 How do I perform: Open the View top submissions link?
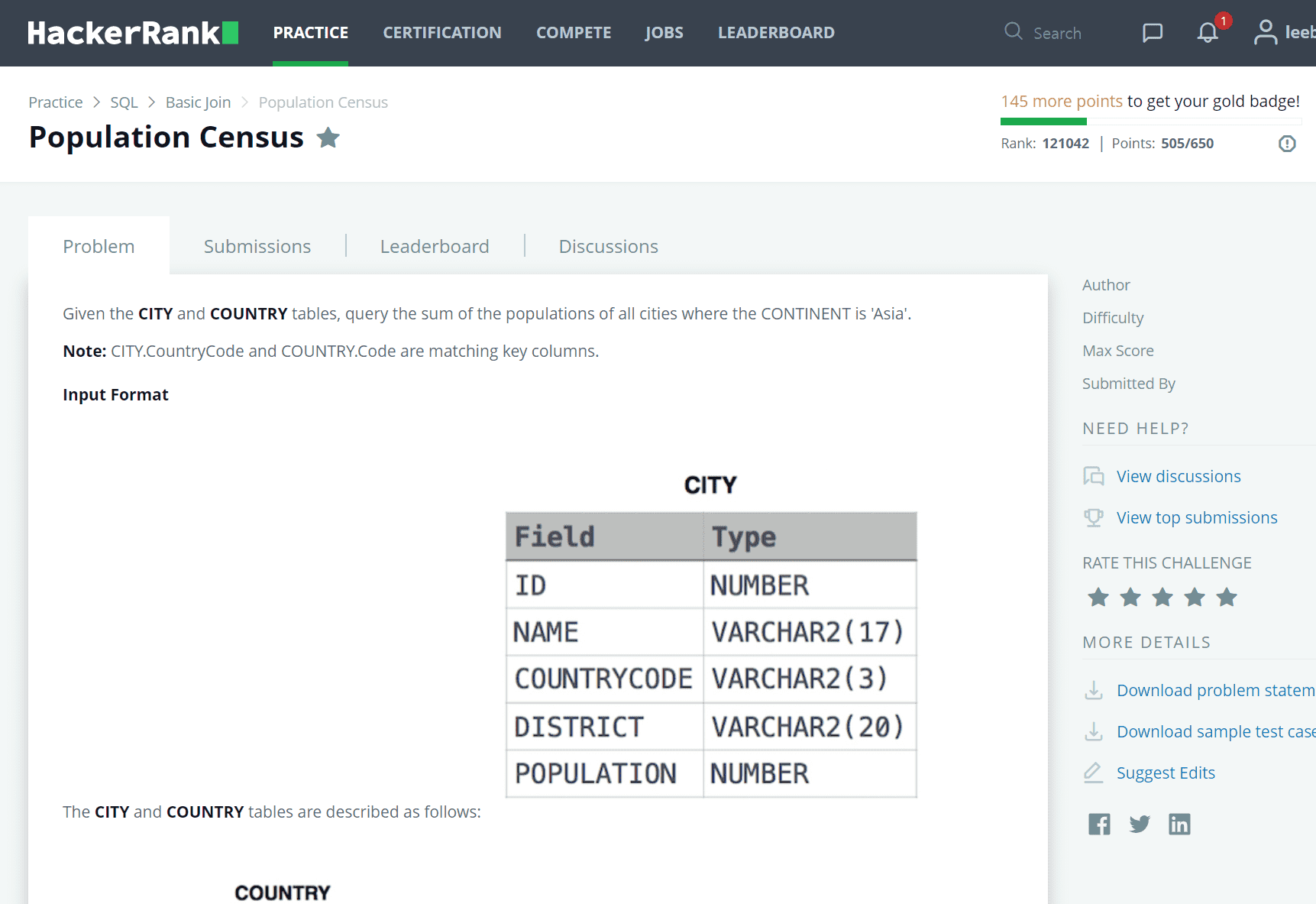pyautogui.click(x=1197, y=517)
